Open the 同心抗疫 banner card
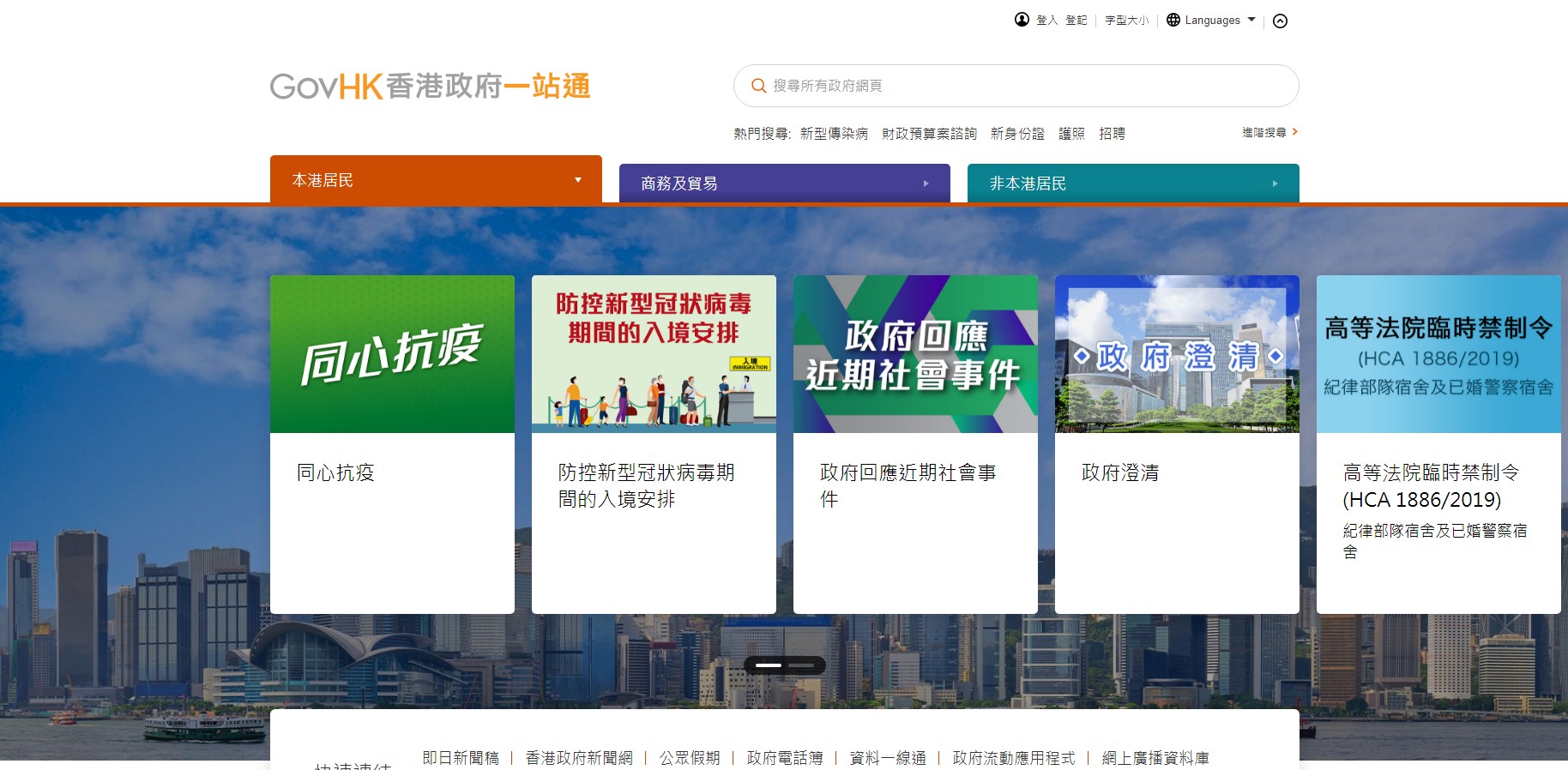 pyautogui.click(x=392, y=444)
